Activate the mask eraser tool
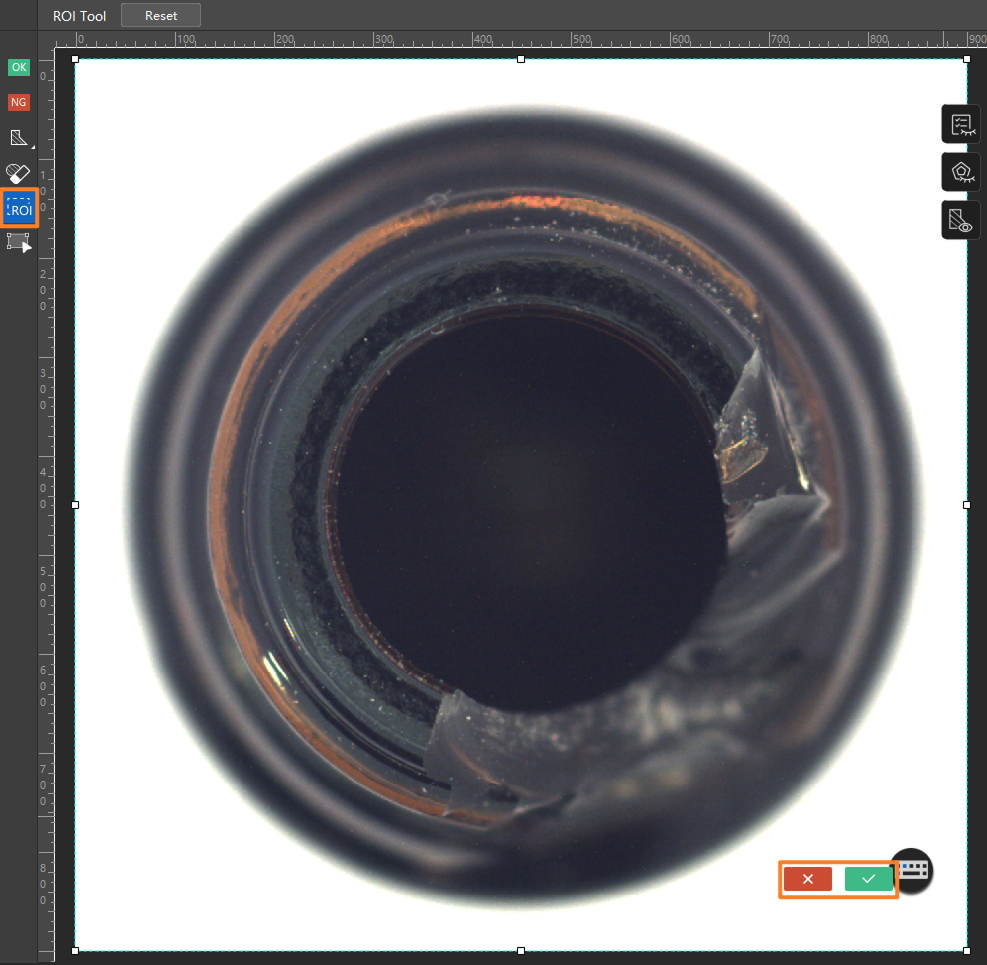987x965 pixels. (18, 173)
